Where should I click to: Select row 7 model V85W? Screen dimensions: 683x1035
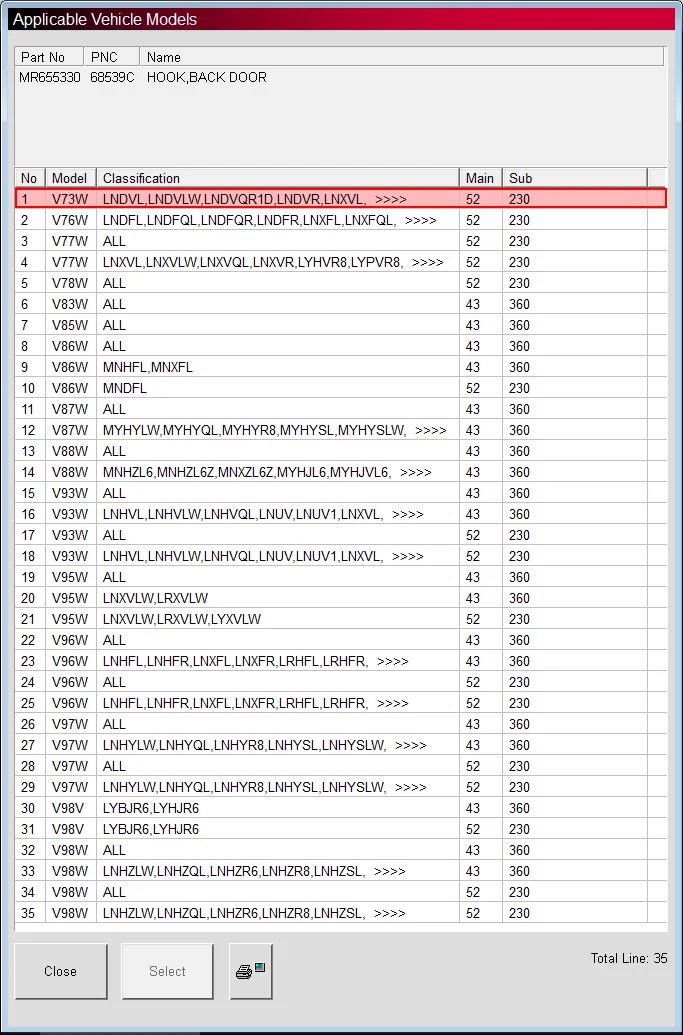pyautogui.click(x=341, y=325)
